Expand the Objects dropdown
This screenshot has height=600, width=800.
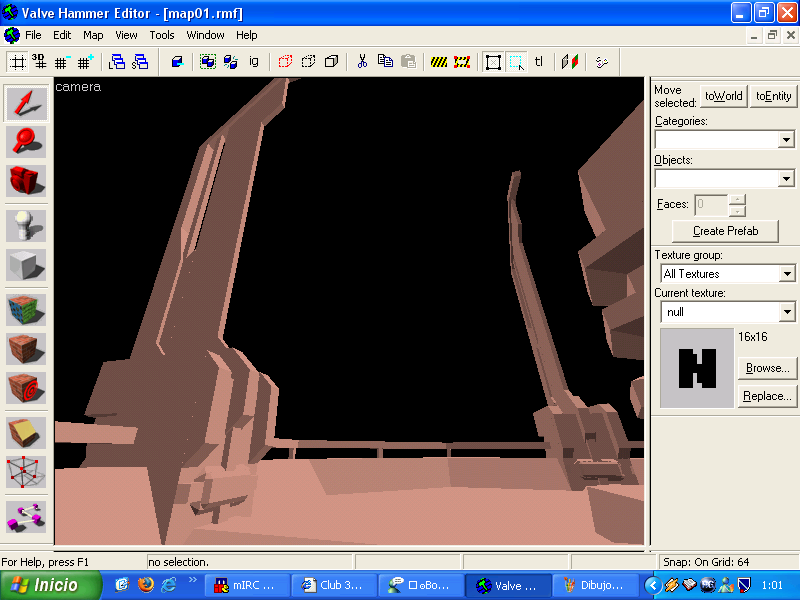(x=786, y=179)
